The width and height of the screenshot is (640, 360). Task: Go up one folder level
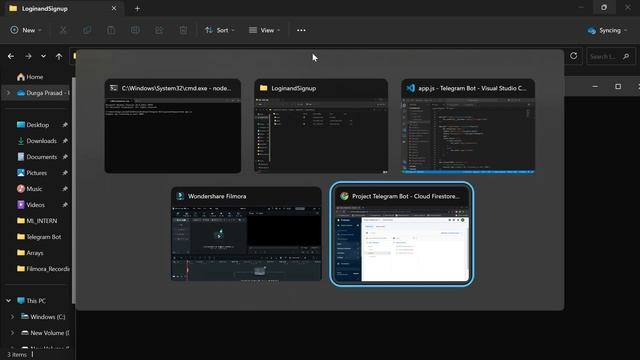(59, 56)
